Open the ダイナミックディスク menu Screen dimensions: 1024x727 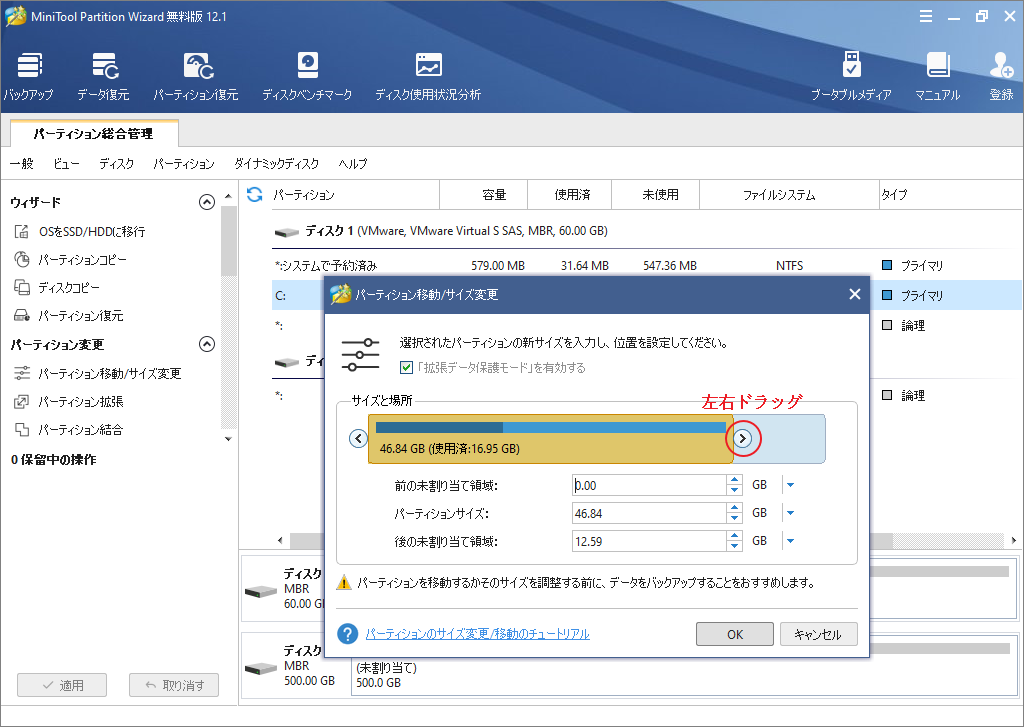[x=277, y=163]
